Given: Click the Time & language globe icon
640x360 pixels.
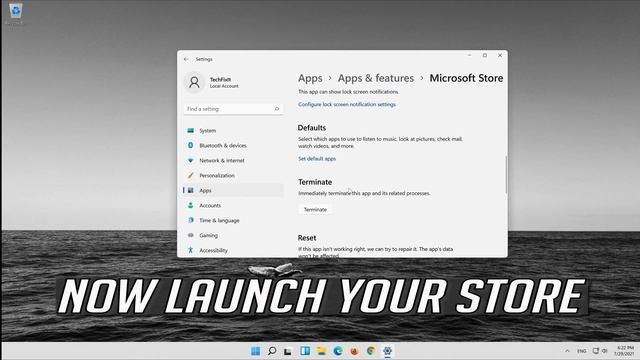Looking at the screenshot, I should (191, 220).
